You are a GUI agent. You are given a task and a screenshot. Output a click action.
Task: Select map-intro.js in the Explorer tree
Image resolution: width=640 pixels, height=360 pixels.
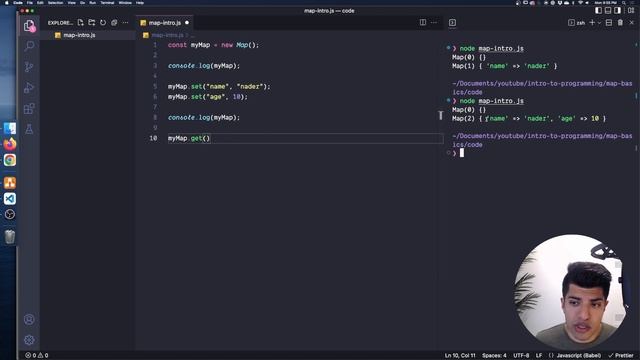[x=88, y=35]
